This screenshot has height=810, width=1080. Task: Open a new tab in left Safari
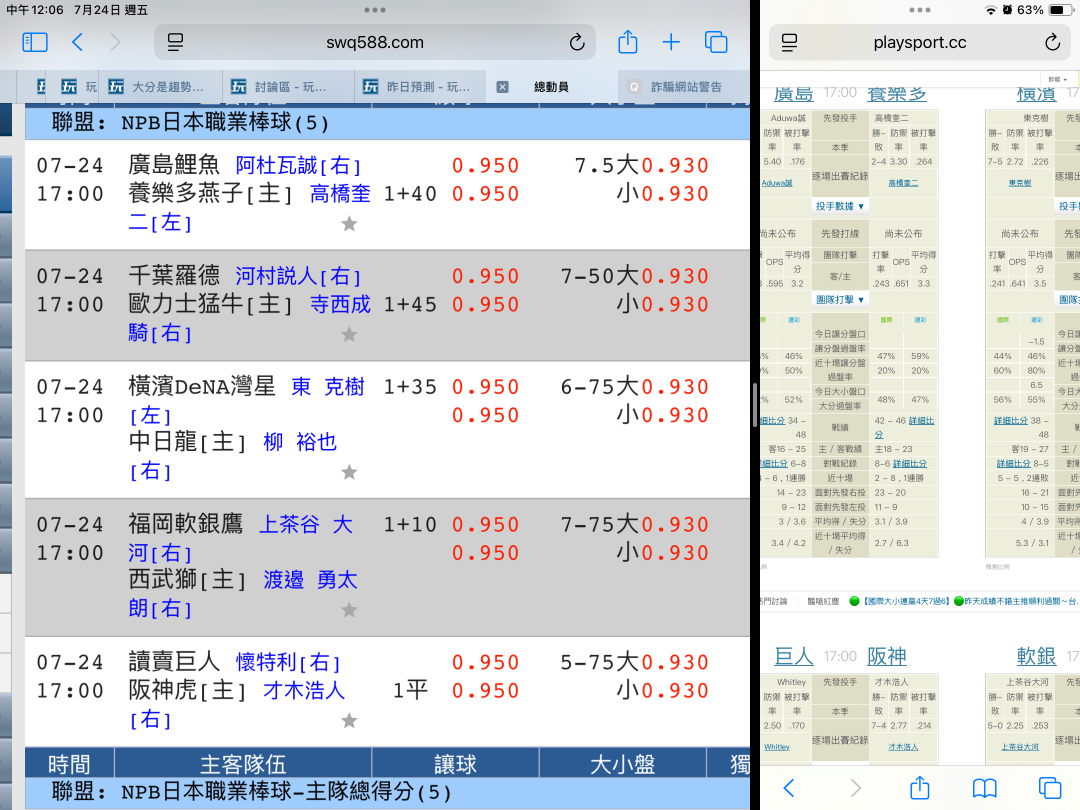671,42
